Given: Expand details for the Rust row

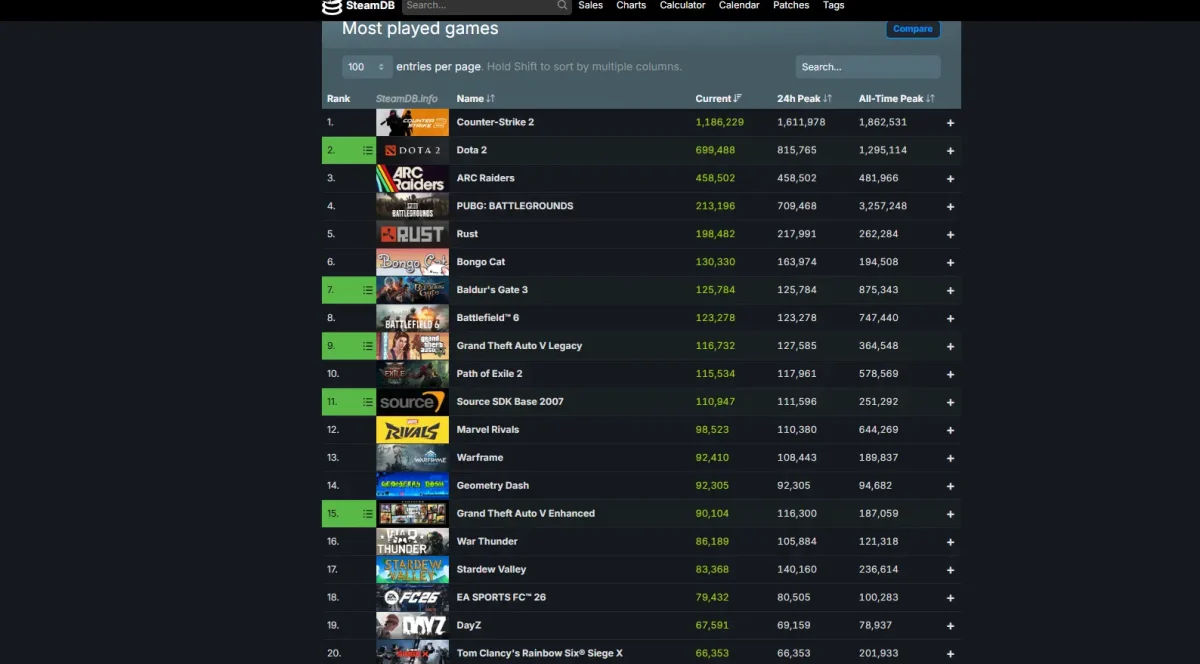Looking at the screenshot, I should click(x=950, y=233).
